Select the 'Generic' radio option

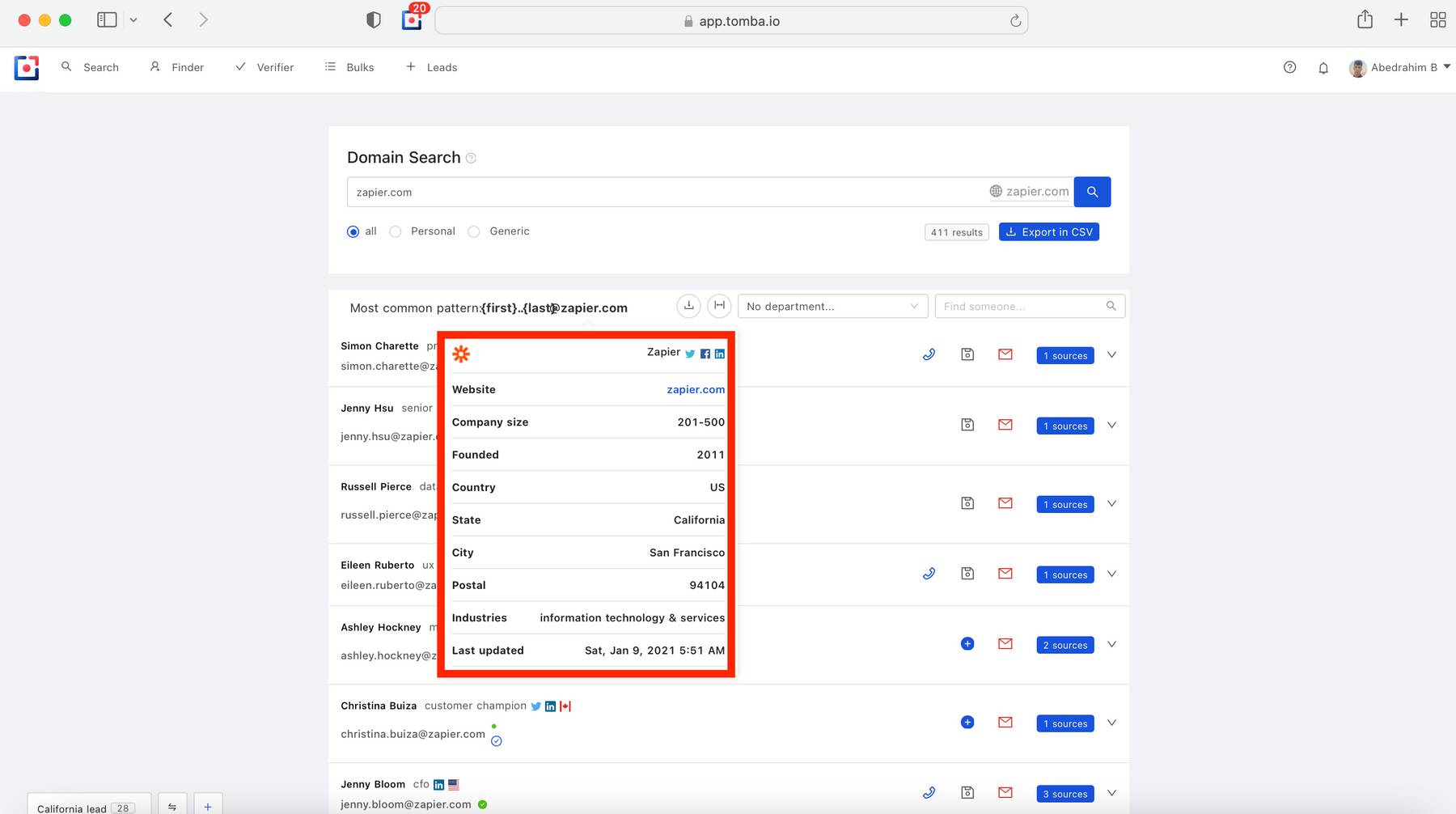tap(474, 231)
